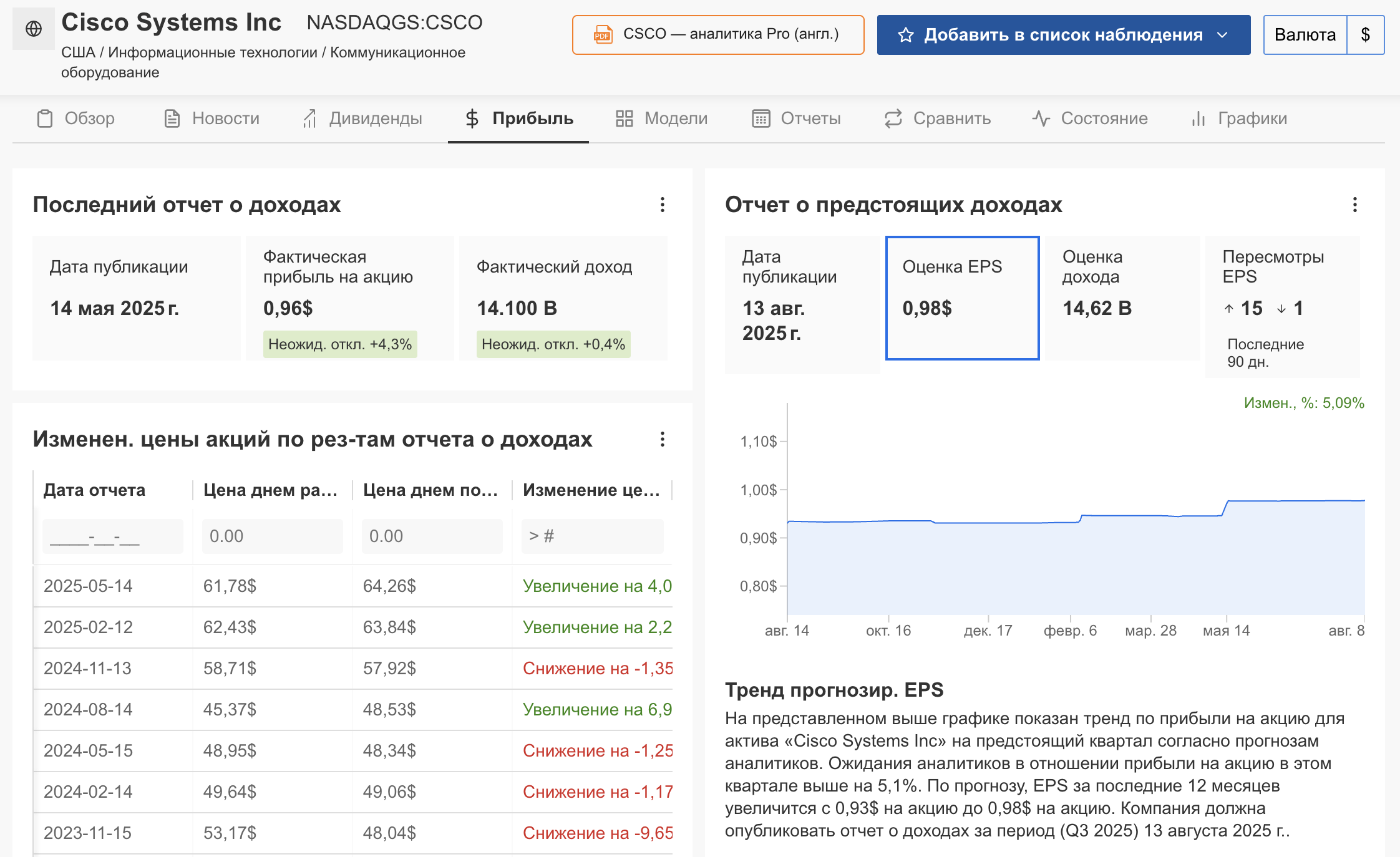
Task: Select the Оценка дохода card
Action: pyautogui.click(x=1122, y=298)
